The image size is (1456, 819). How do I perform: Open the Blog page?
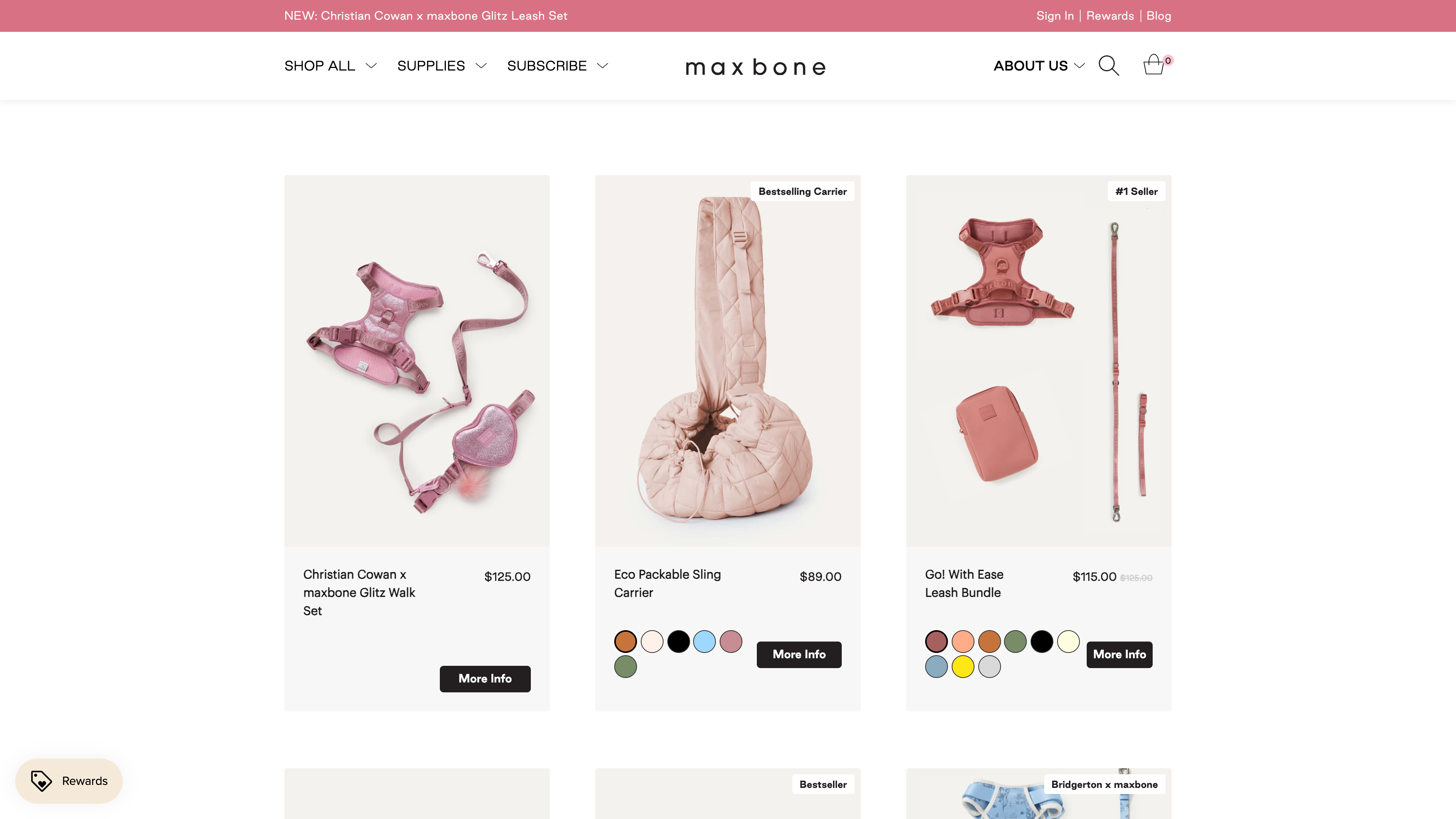tap(1159, 15)
